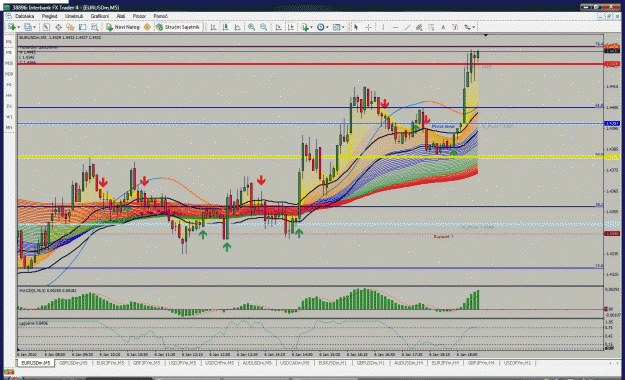Viewport: 625px width, 380px height.
Task: Switch to EURJPYm,M5 chart tab
Action: (110, 363)
